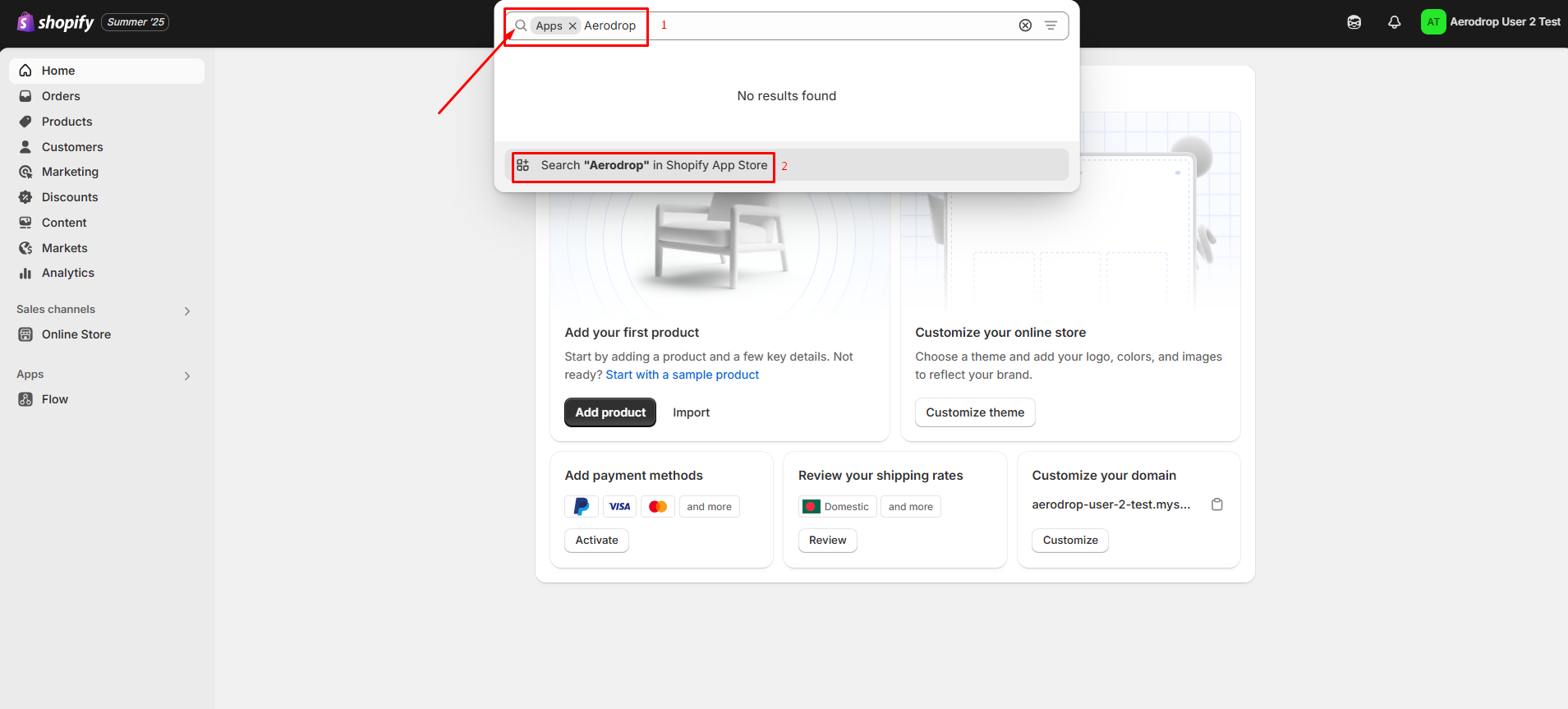
Task: Review shipping rates
Action: (827, 540)
